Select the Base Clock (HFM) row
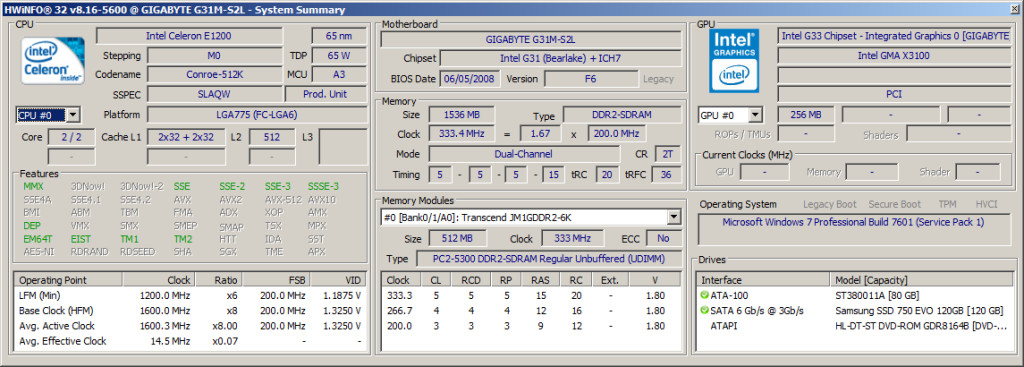The width and height of the screenshot is (1024, 367). (191, 310)
